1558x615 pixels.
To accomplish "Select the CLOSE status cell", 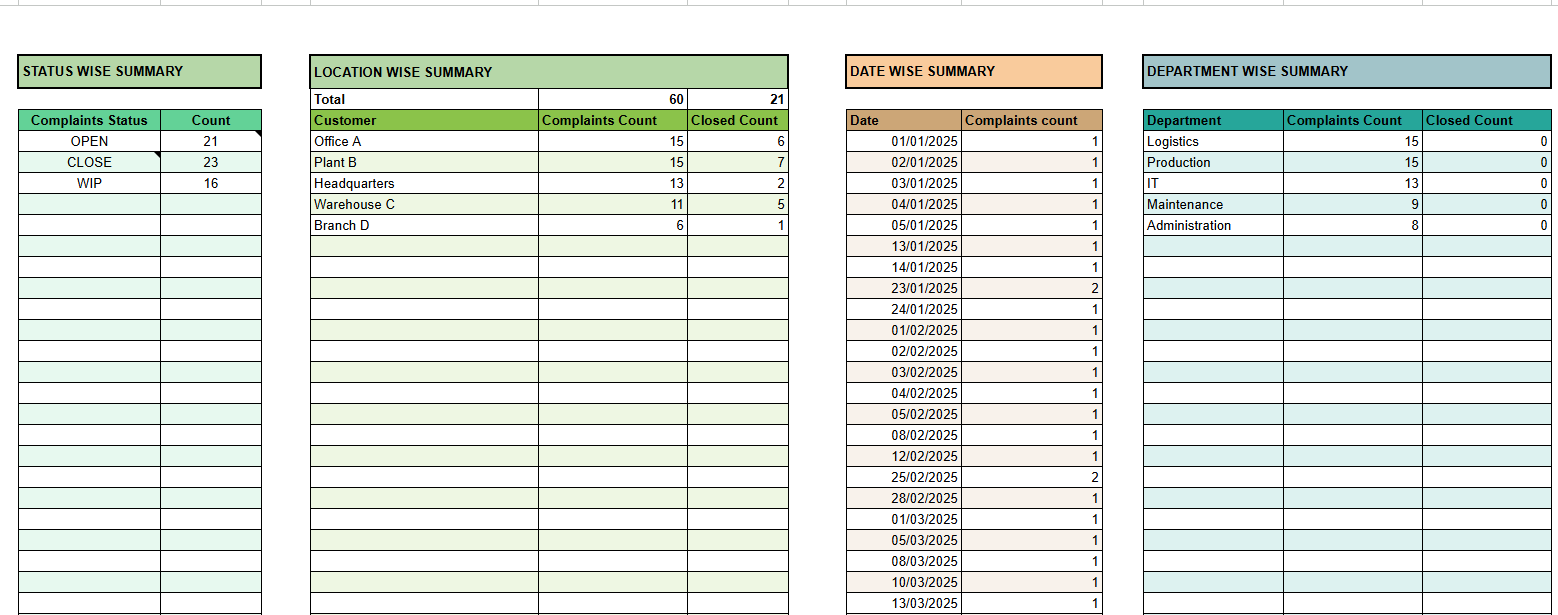I will [x=89, y=163].
